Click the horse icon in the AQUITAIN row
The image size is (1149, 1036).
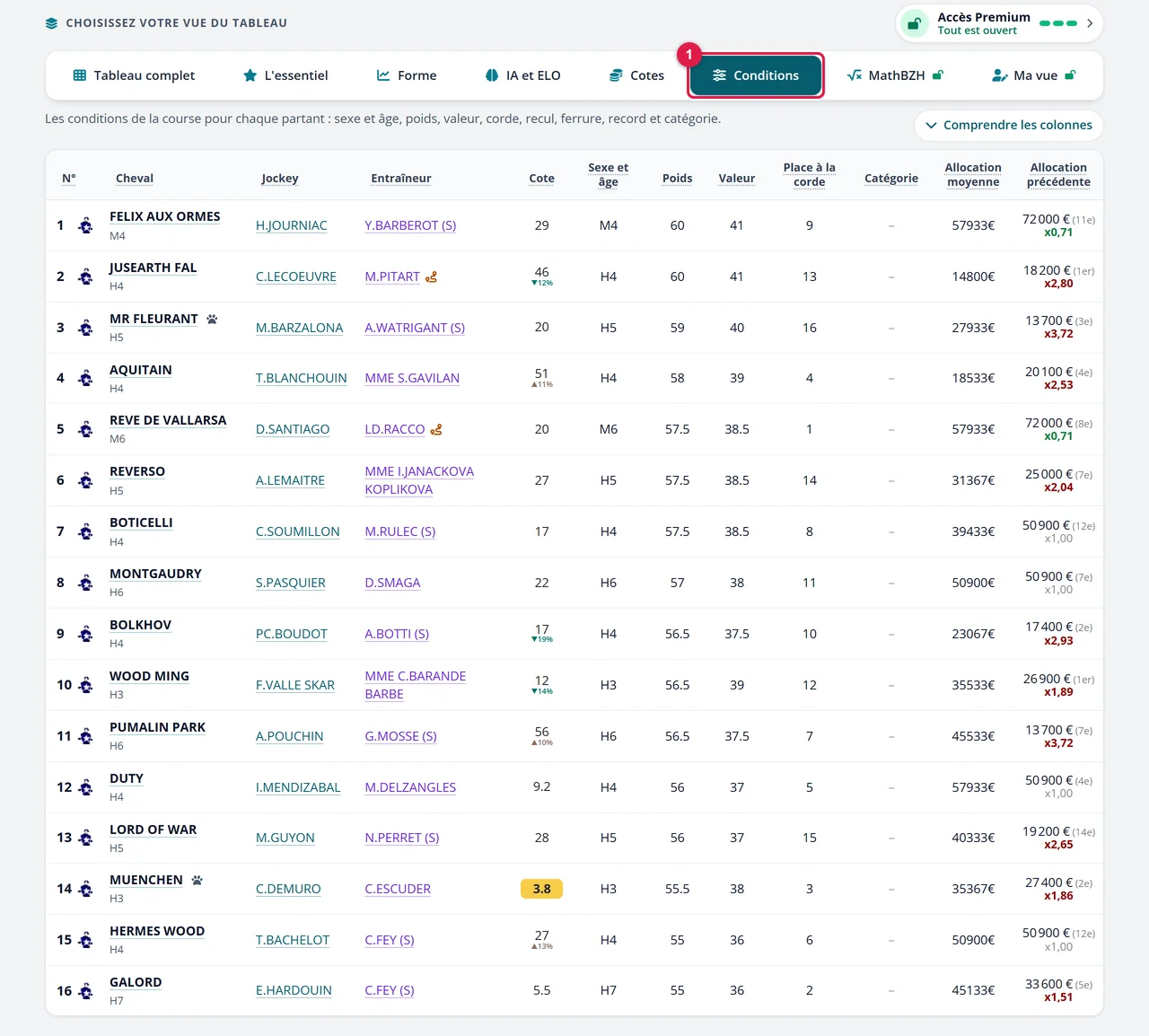pyautogui.click(x=85, y=378)
